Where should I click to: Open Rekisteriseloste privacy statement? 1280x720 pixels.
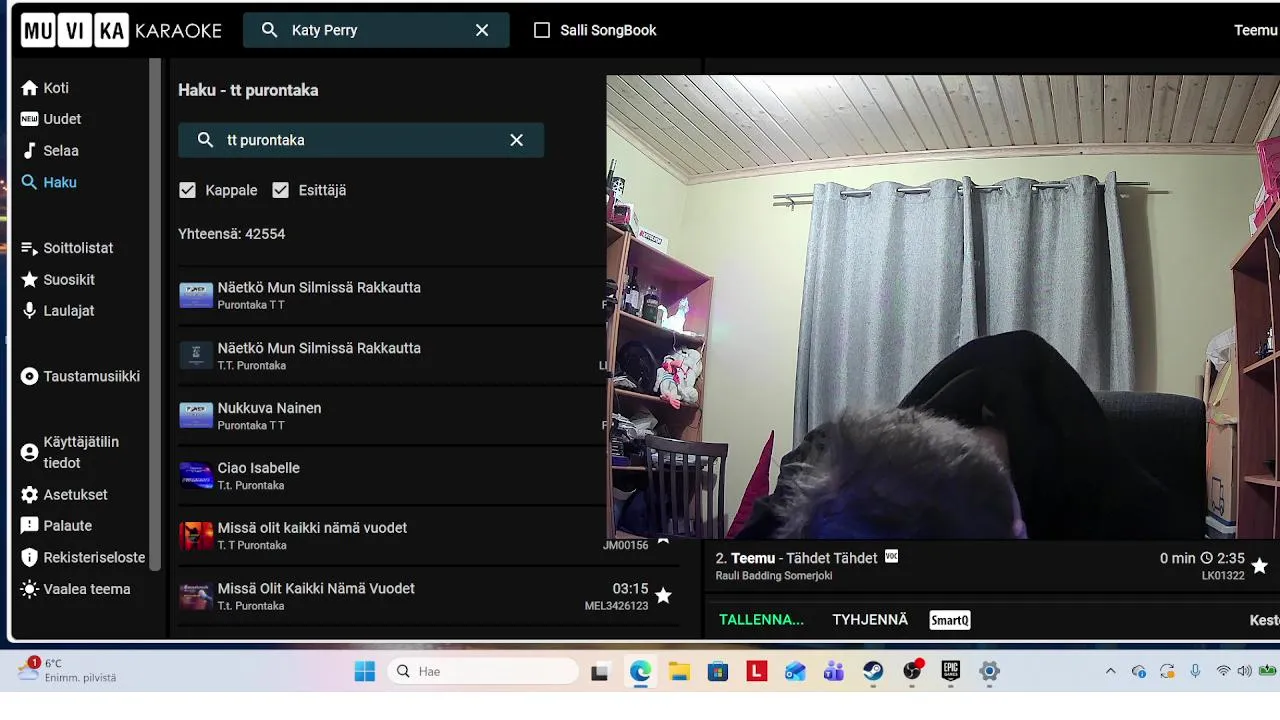83,558
